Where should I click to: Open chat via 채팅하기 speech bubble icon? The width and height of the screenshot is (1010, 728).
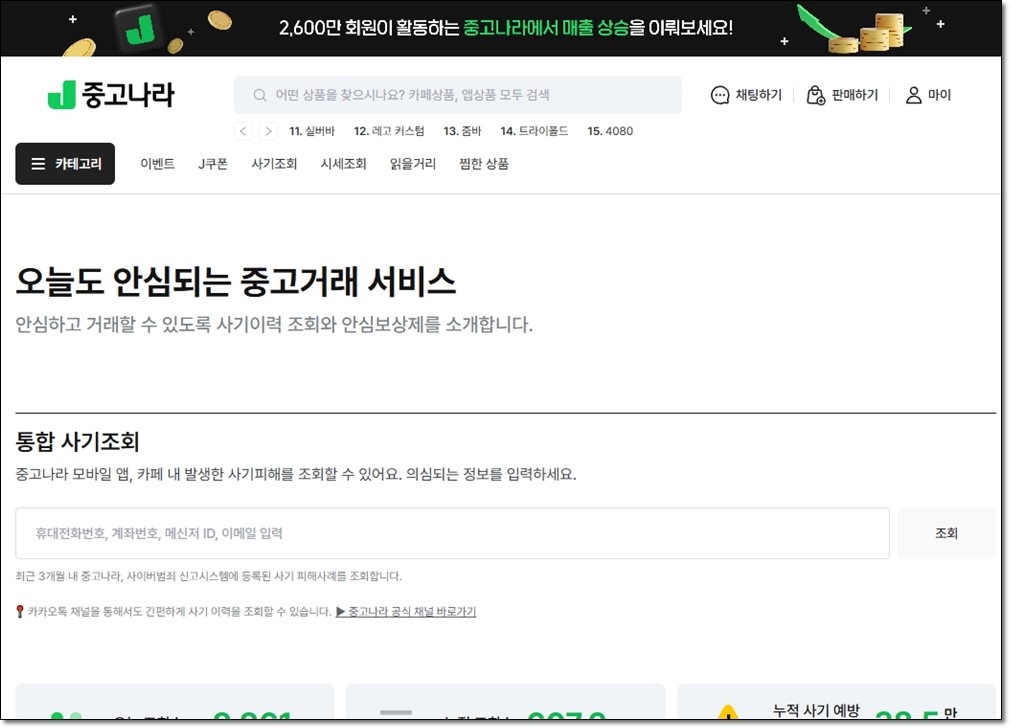pos(720,95)
